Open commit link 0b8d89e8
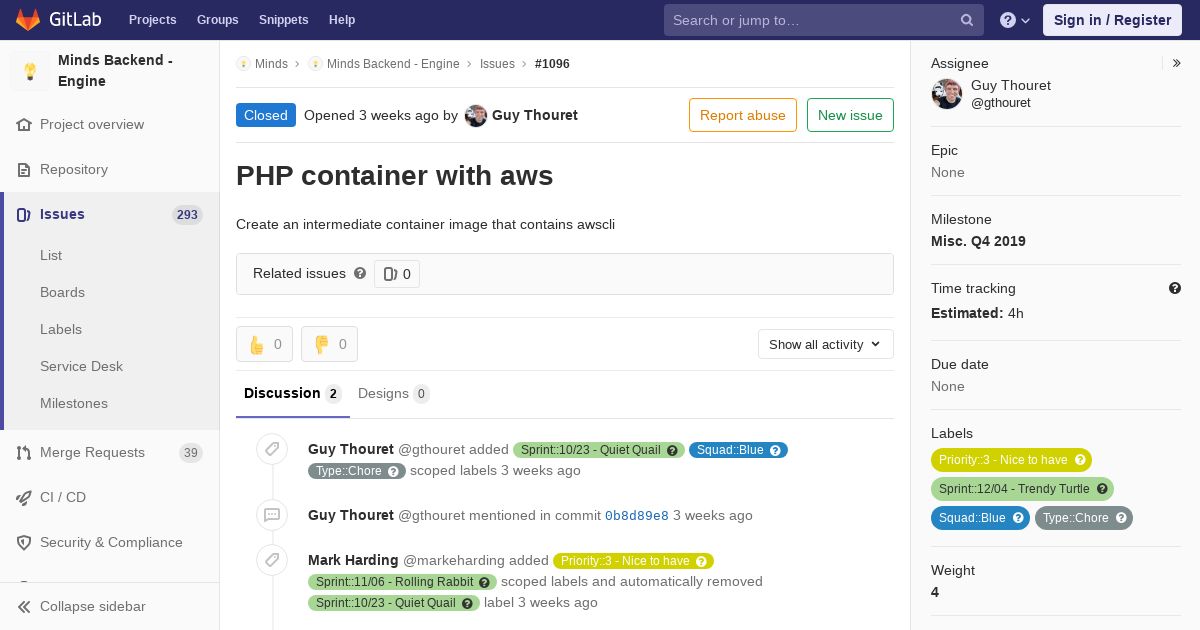The height and width of the screenshot is (630, 1200). tap(637, 516)
